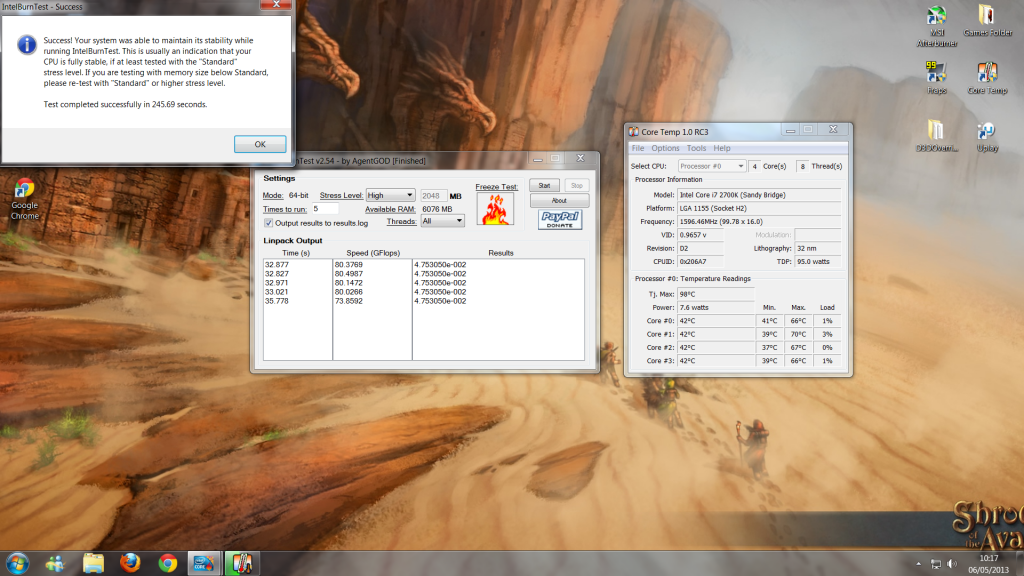Click the Freeze Test flame icon
This screenshot has height=576, width=1024.
pyautogui.click(x=495, y=209)
